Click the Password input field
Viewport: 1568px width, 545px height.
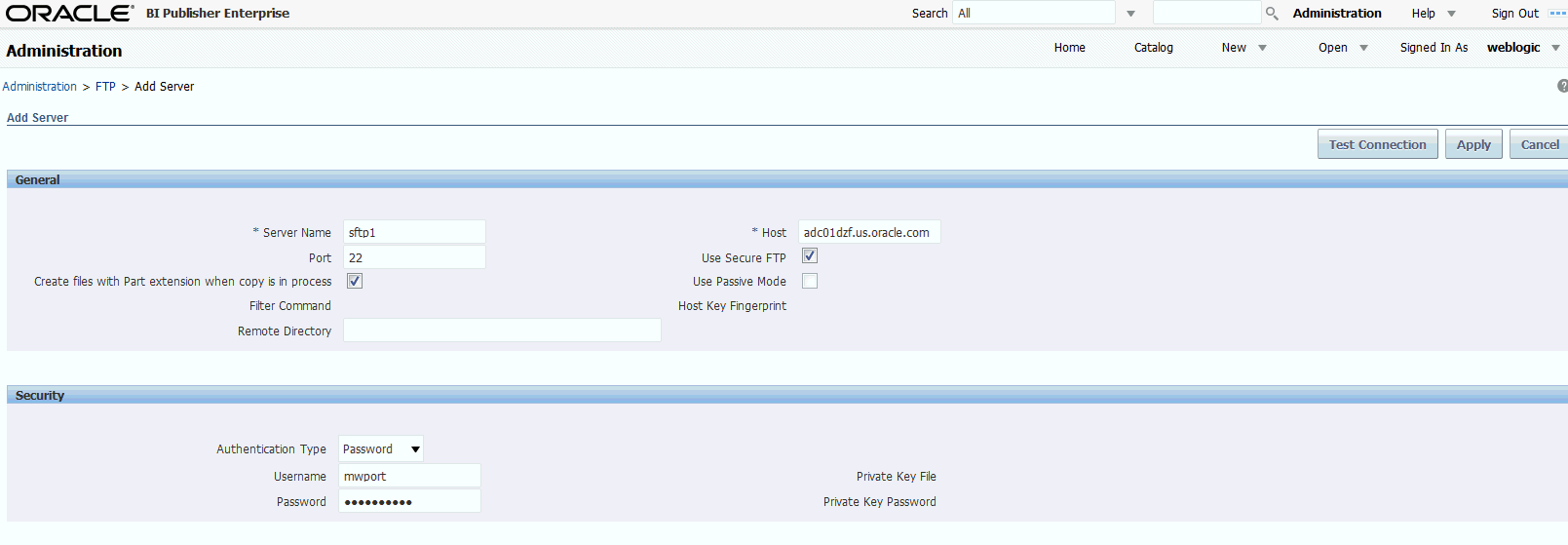click(409, 501)
